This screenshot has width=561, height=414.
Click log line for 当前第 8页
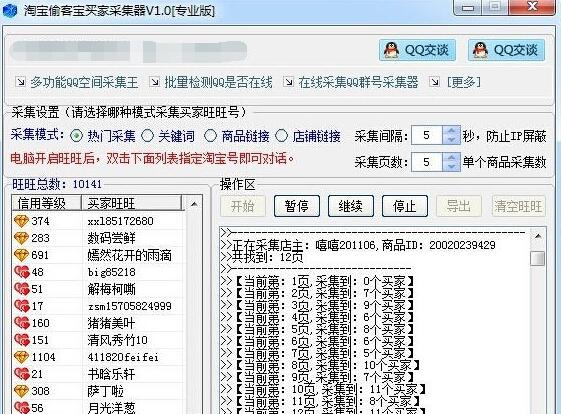[320, 365]
